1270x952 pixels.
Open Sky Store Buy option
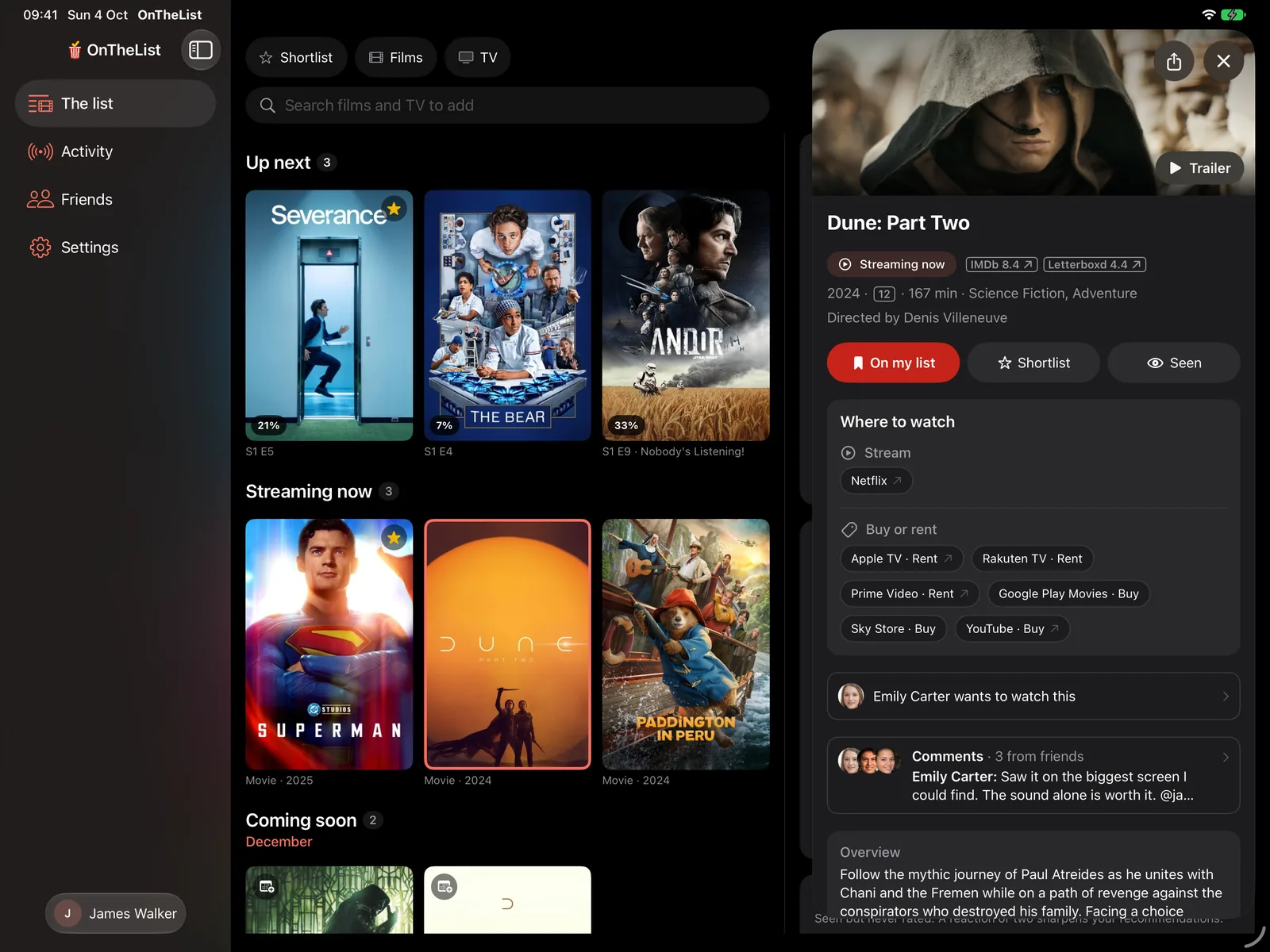point(893,628)
